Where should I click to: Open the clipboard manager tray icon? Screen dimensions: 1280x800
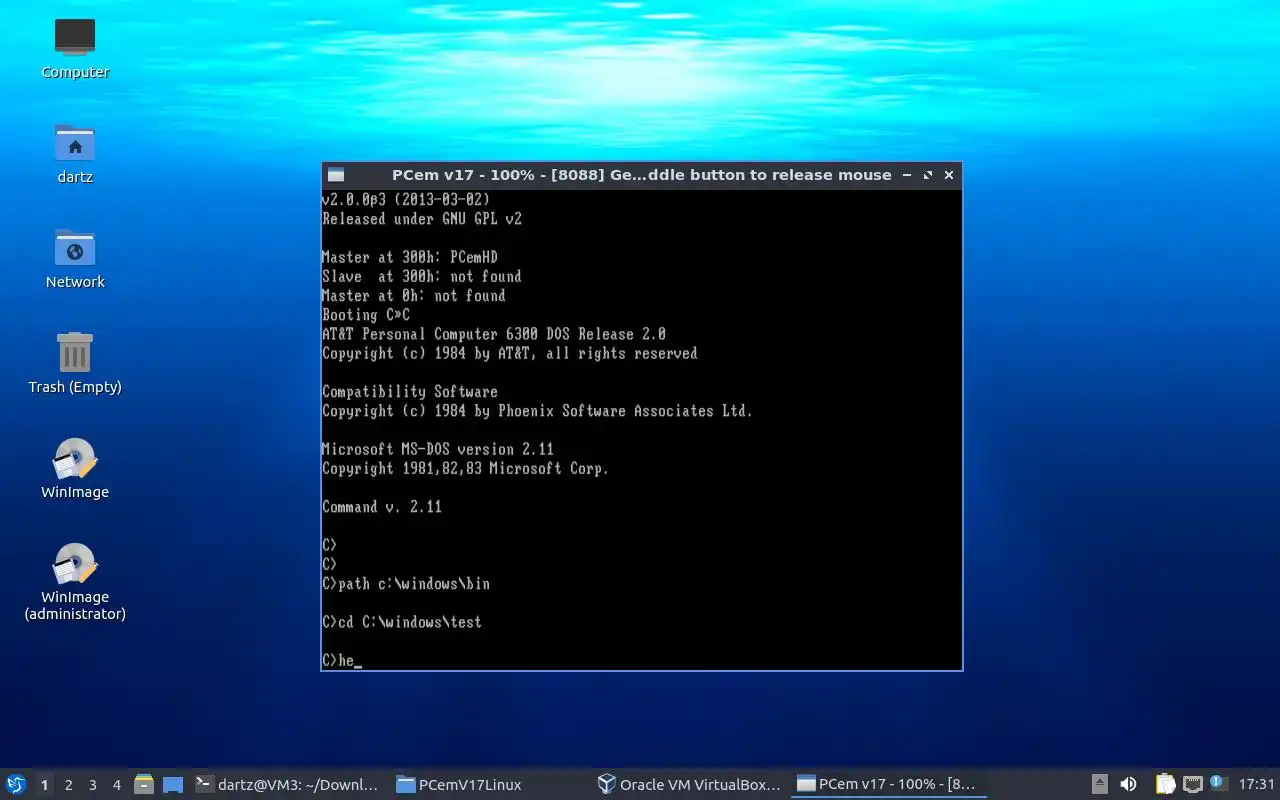[x=1165, y=785]
